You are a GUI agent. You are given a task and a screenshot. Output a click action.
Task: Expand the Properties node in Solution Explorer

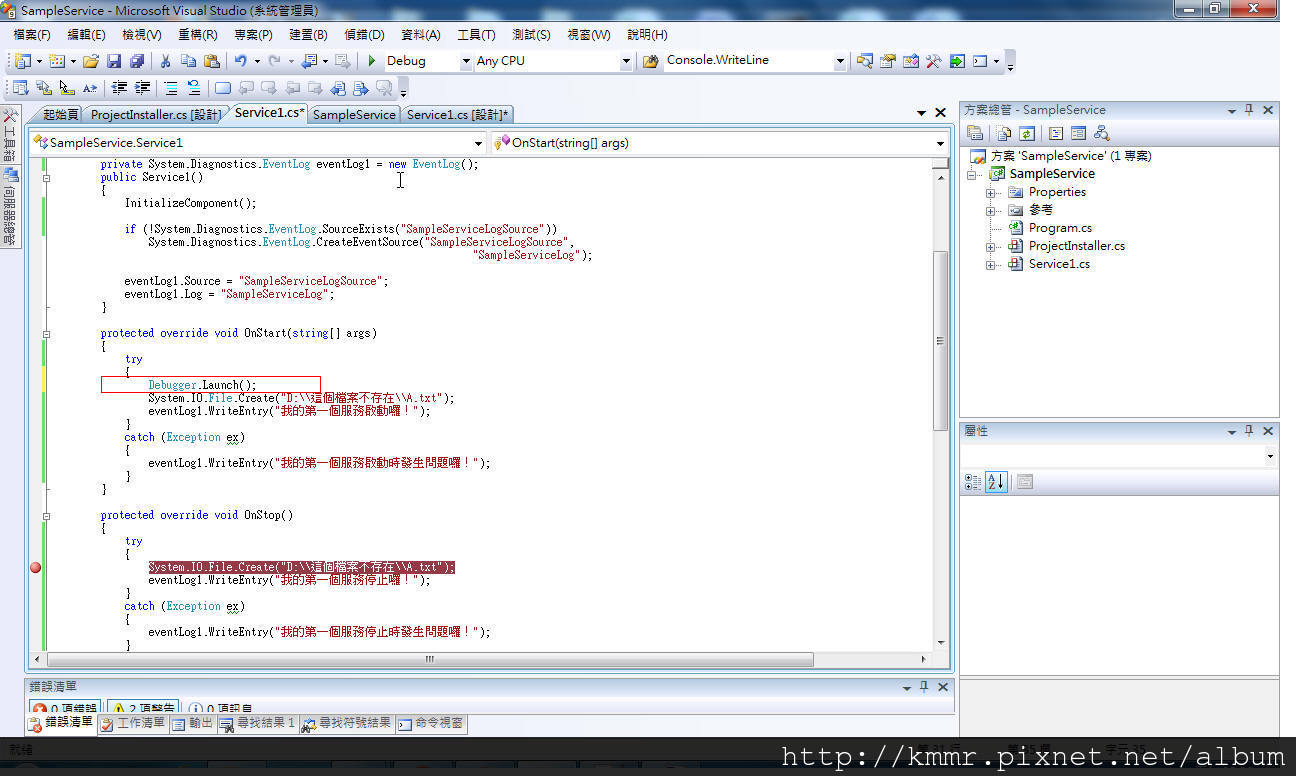coord(991,192)
